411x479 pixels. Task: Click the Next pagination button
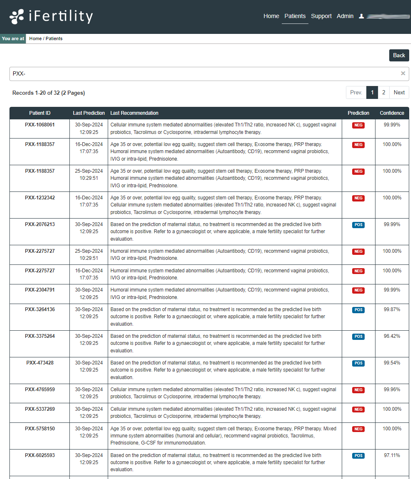pyautogui.click(x=399, y=92)
